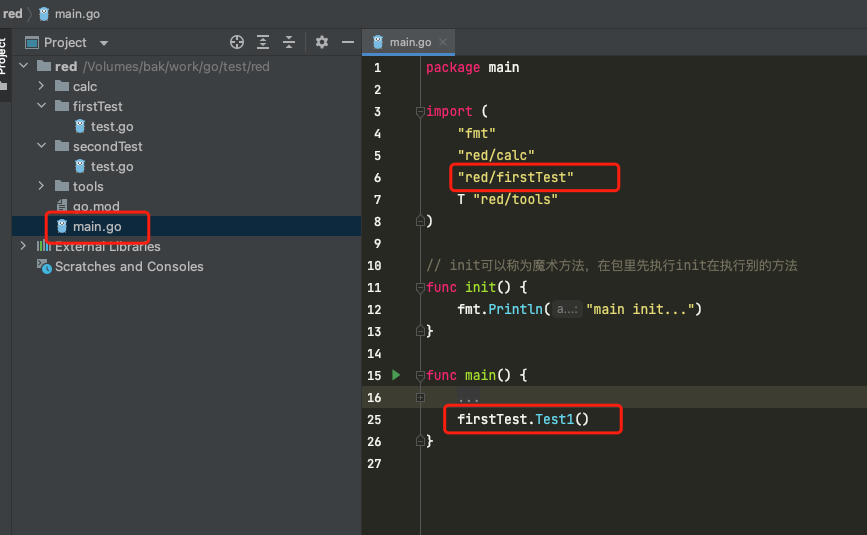
Task: Expand the calc folder chevron
Action: [41, 86]
